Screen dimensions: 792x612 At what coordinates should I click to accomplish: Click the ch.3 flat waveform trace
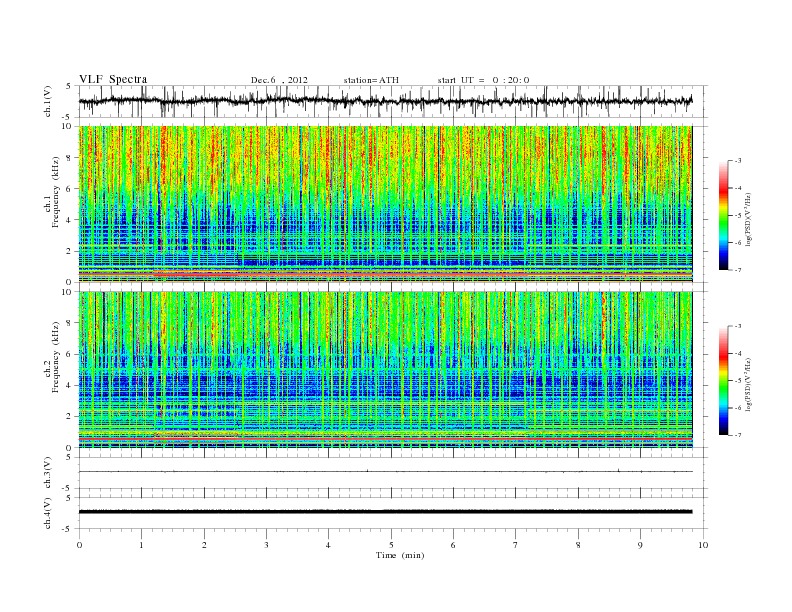coord(385,472)
